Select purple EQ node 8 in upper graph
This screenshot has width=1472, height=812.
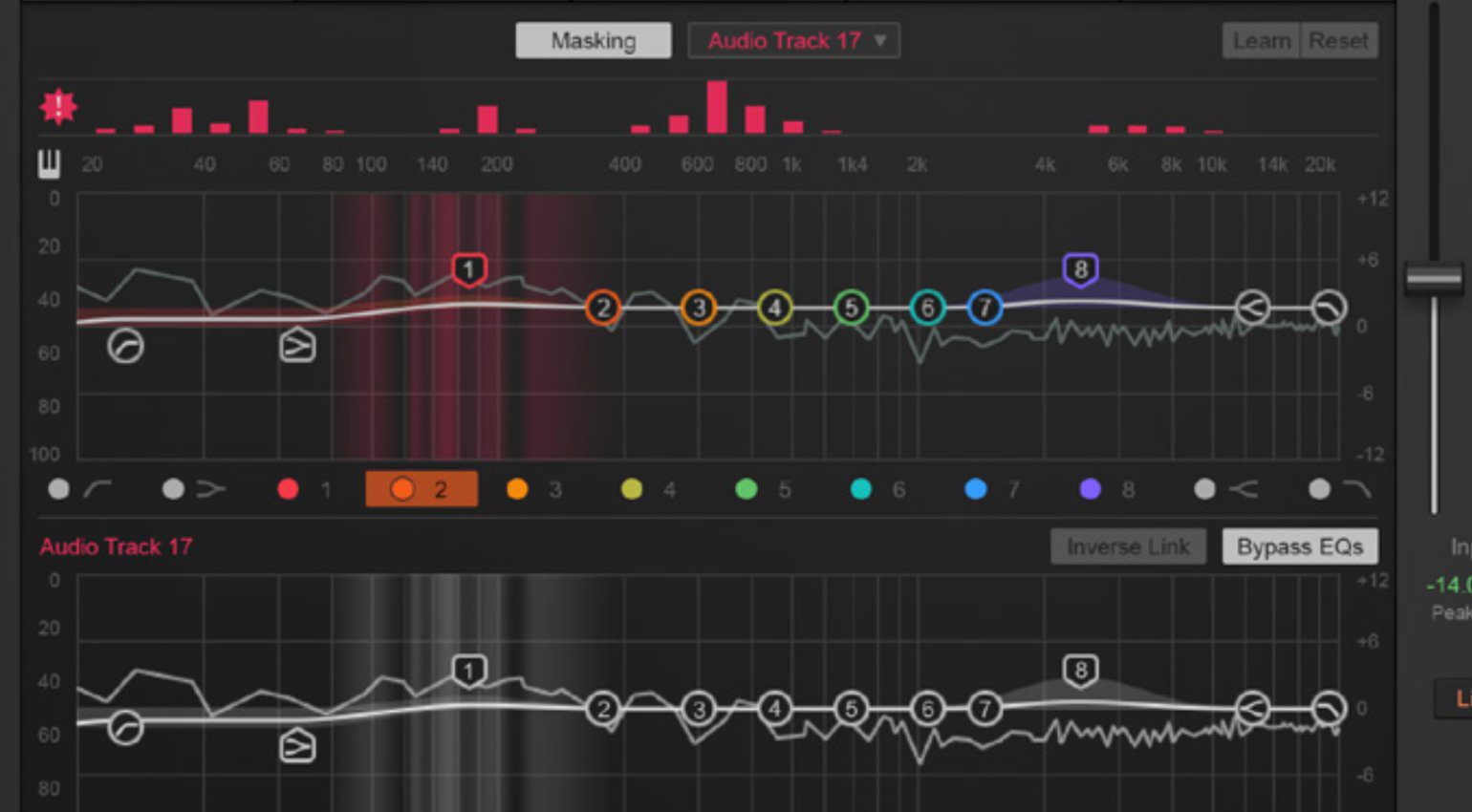[x=1080, y=270]
